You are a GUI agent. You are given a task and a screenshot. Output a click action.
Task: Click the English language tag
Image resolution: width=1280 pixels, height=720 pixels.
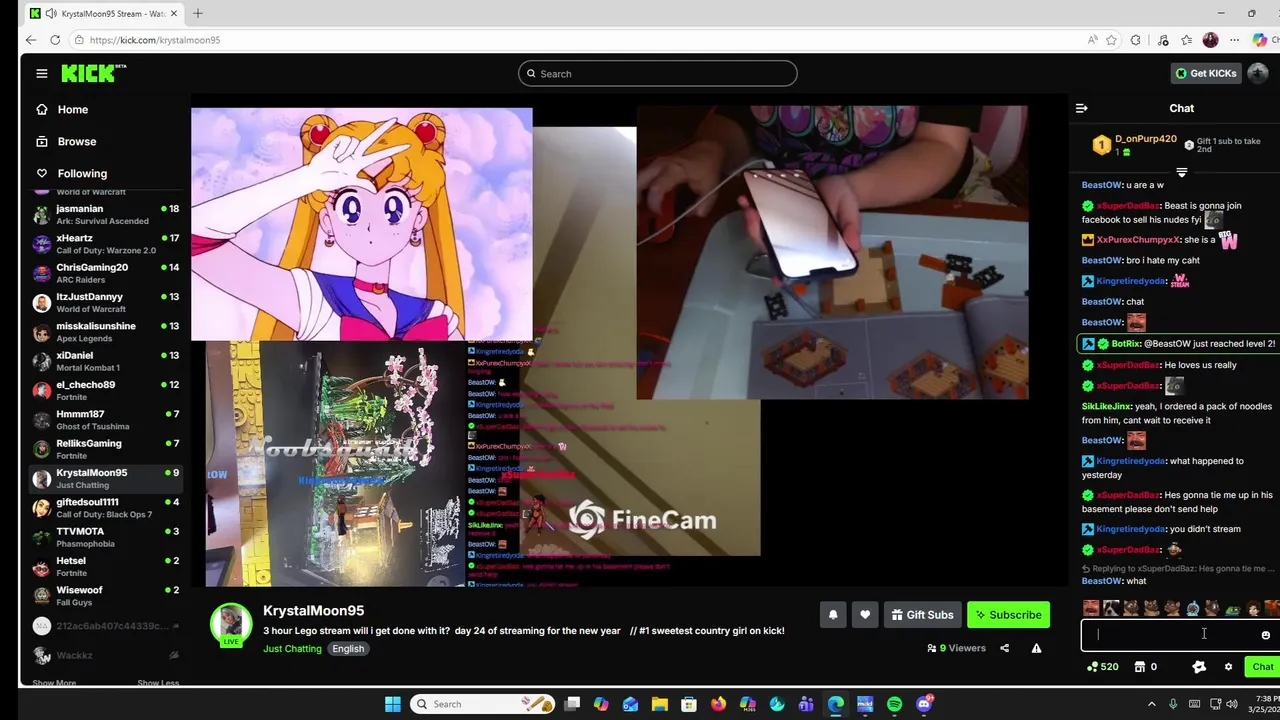(348, 649)
